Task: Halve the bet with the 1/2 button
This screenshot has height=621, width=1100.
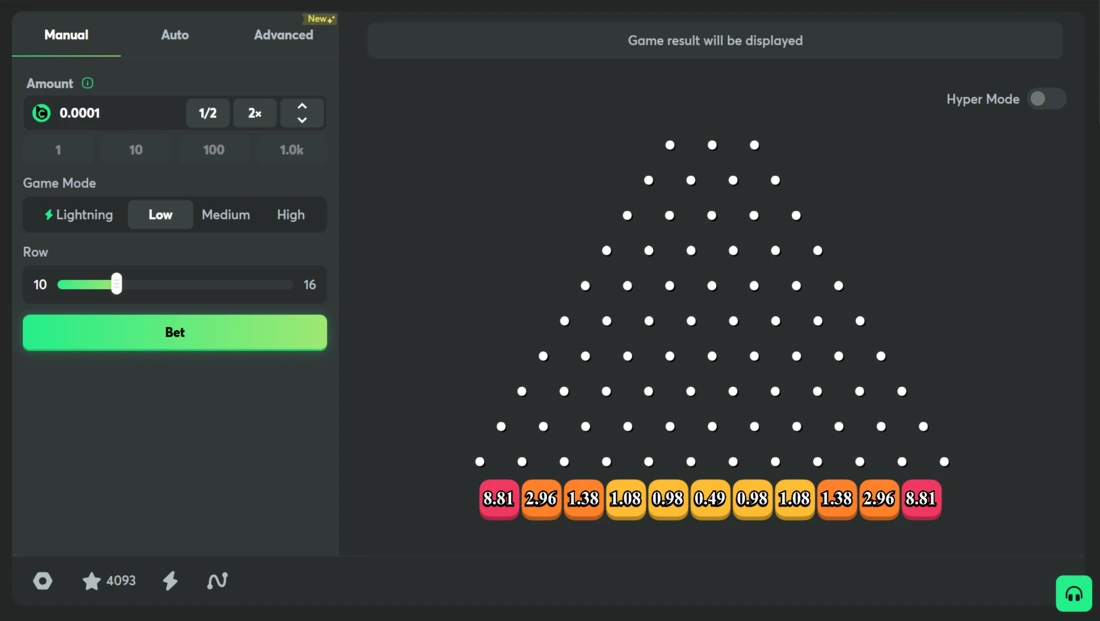Action: pyautogui.click(x=208, y=113)
